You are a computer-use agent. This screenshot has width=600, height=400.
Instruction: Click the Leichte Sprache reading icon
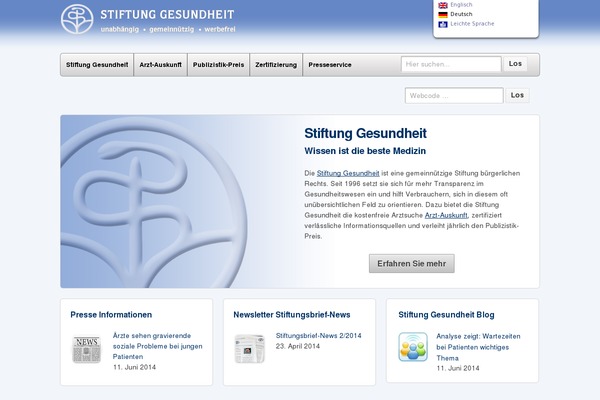coord(443,24)
